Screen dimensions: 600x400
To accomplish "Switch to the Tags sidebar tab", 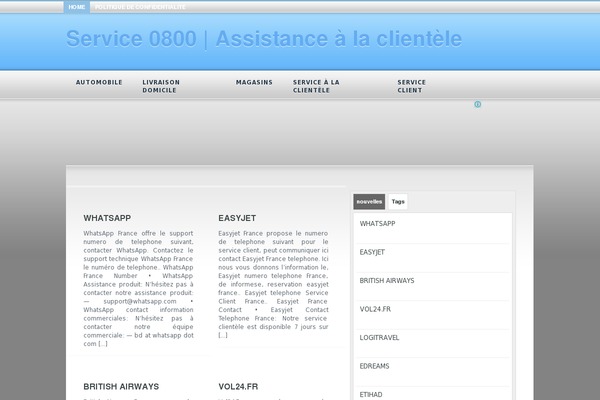I will (x=398, y=202).
